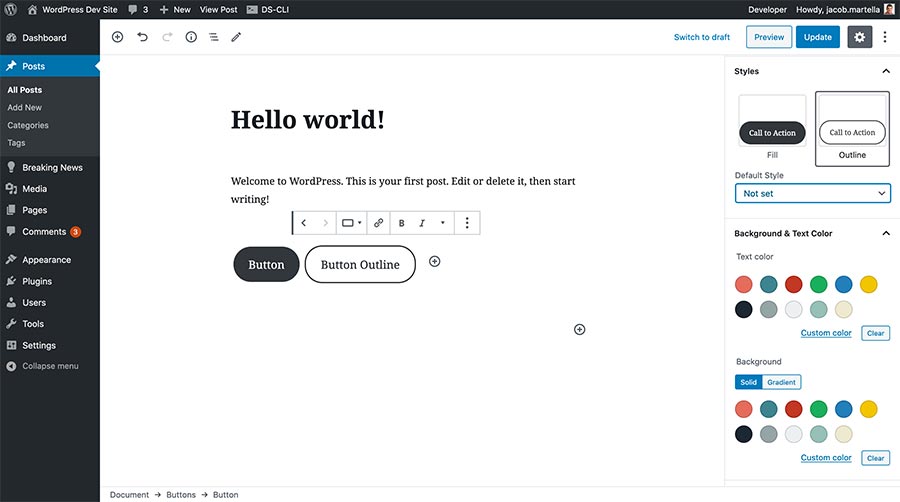This screenshot has width=900, height=502.
Task: Open the block inserter plus in top toolbar
Action: (x=118, y=37)
